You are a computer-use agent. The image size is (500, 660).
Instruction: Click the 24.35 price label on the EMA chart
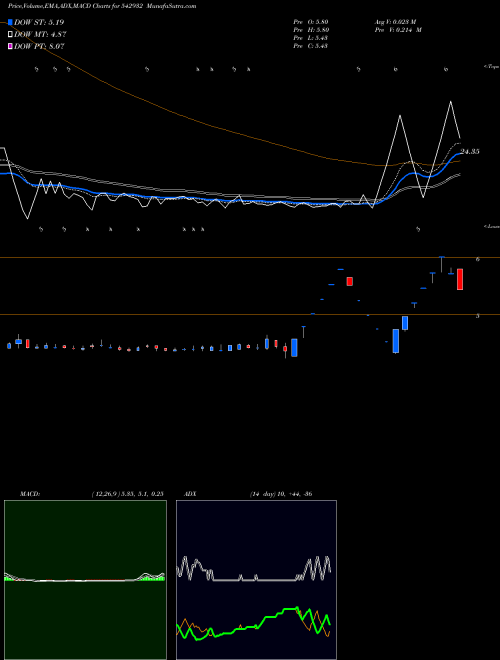[x=470, y=152]
